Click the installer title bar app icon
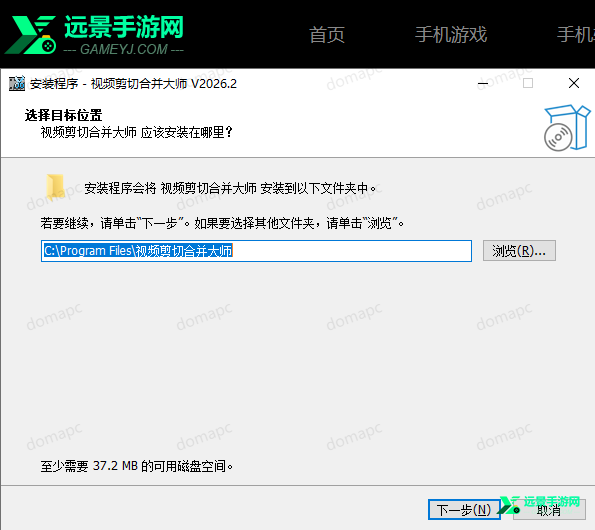The image size is (595, 530). coord(17,83)
